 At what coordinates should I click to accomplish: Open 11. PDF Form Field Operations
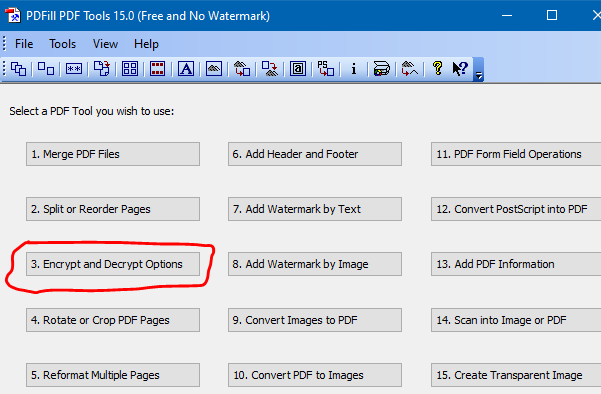point(516,154)
